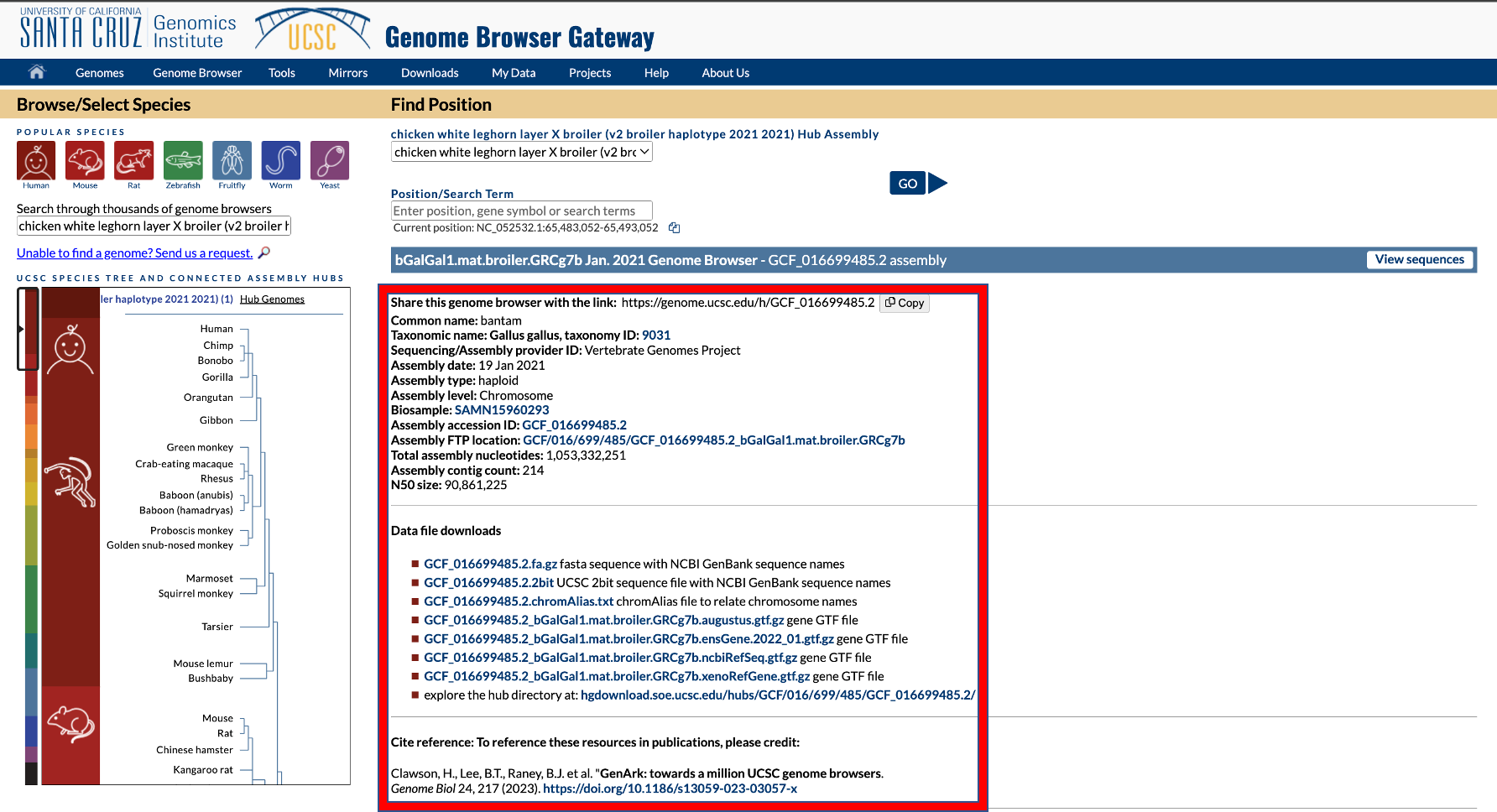Click the View sequences button
The width and height of the screenshot is (1497, 812).
(1419, 260)
